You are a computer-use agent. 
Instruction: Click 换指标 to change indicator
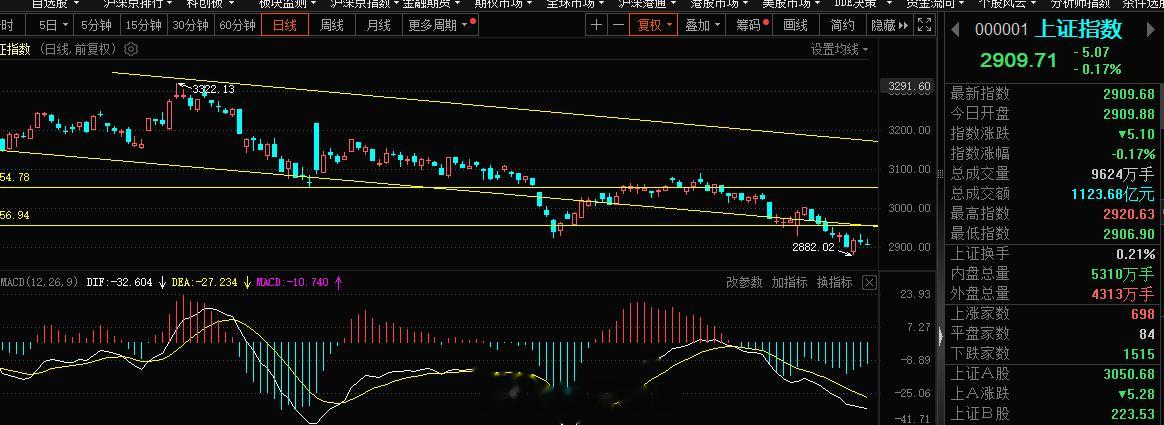(x=834, y=283)
